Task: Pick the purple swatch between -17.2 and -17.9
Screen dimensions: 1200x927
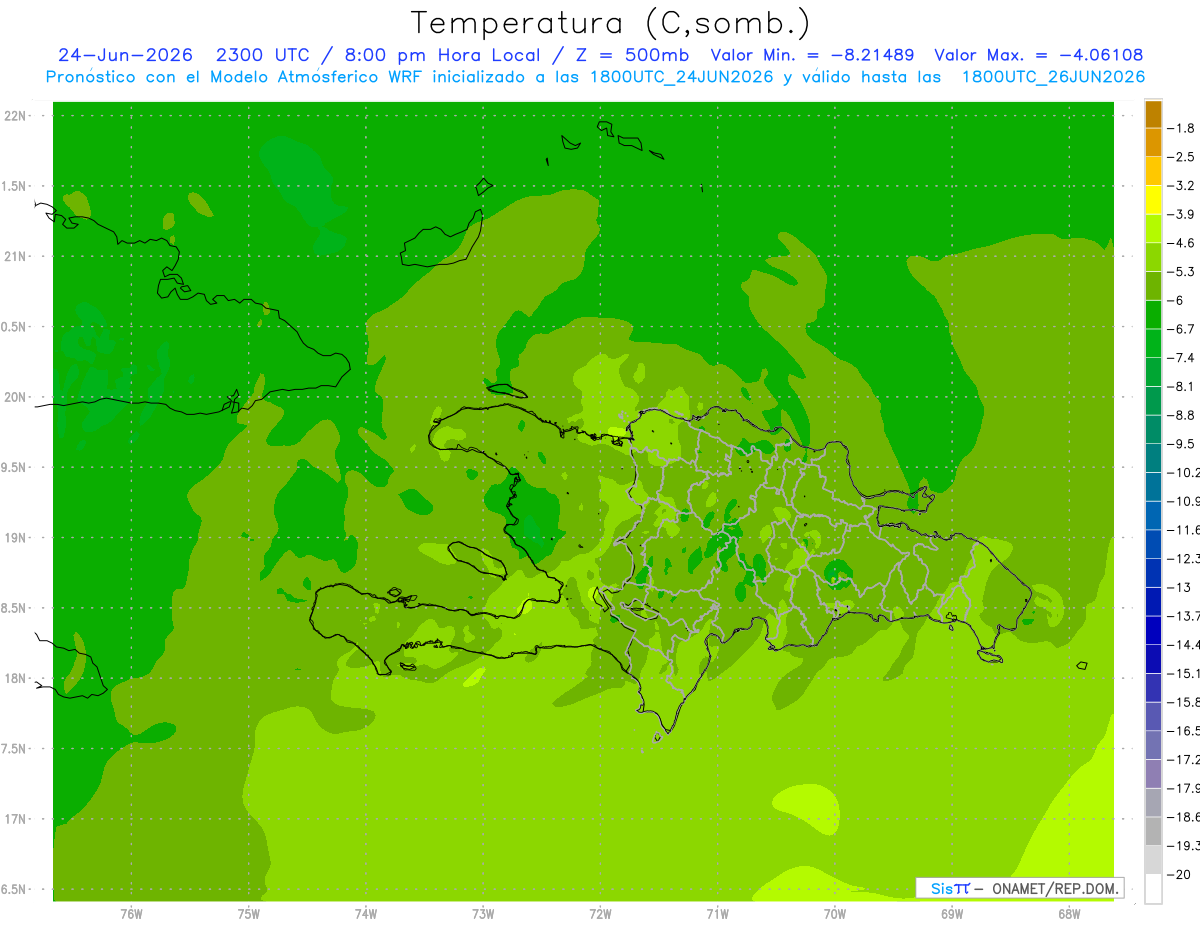Action: coord(1153,774)
